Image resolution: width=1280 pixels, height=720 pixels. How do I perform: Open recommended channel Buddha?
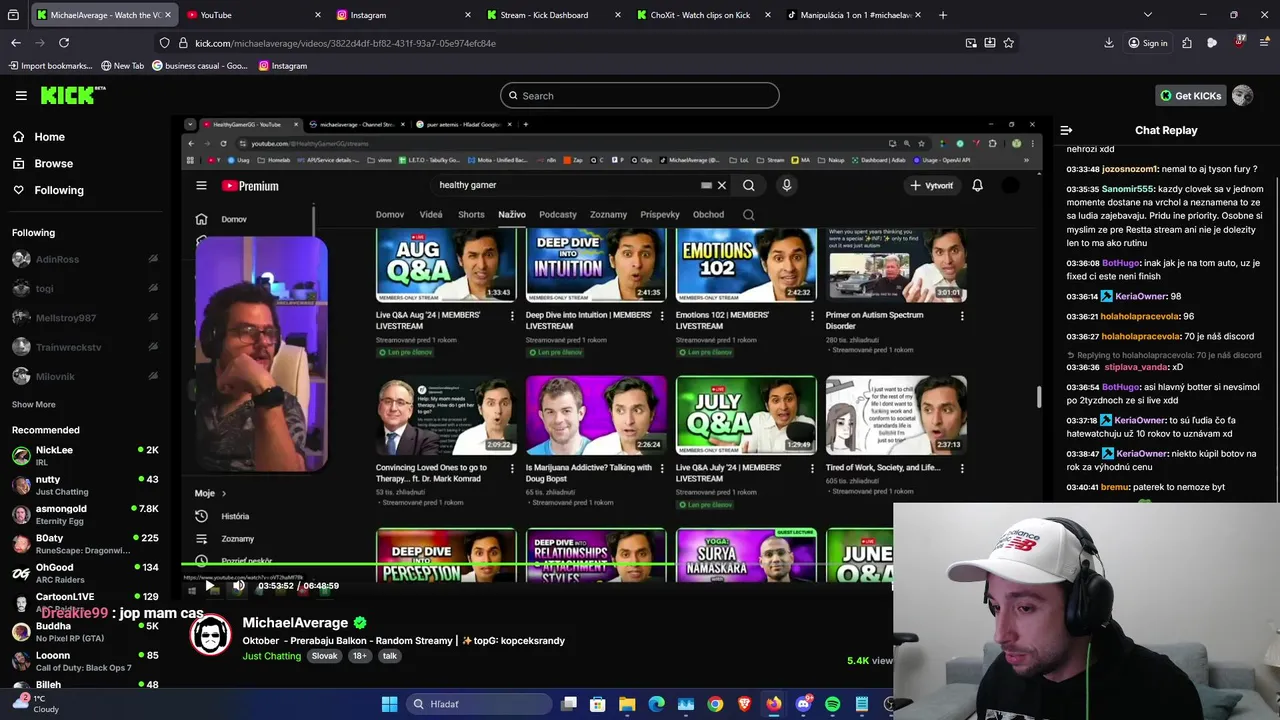pos(85,632)
